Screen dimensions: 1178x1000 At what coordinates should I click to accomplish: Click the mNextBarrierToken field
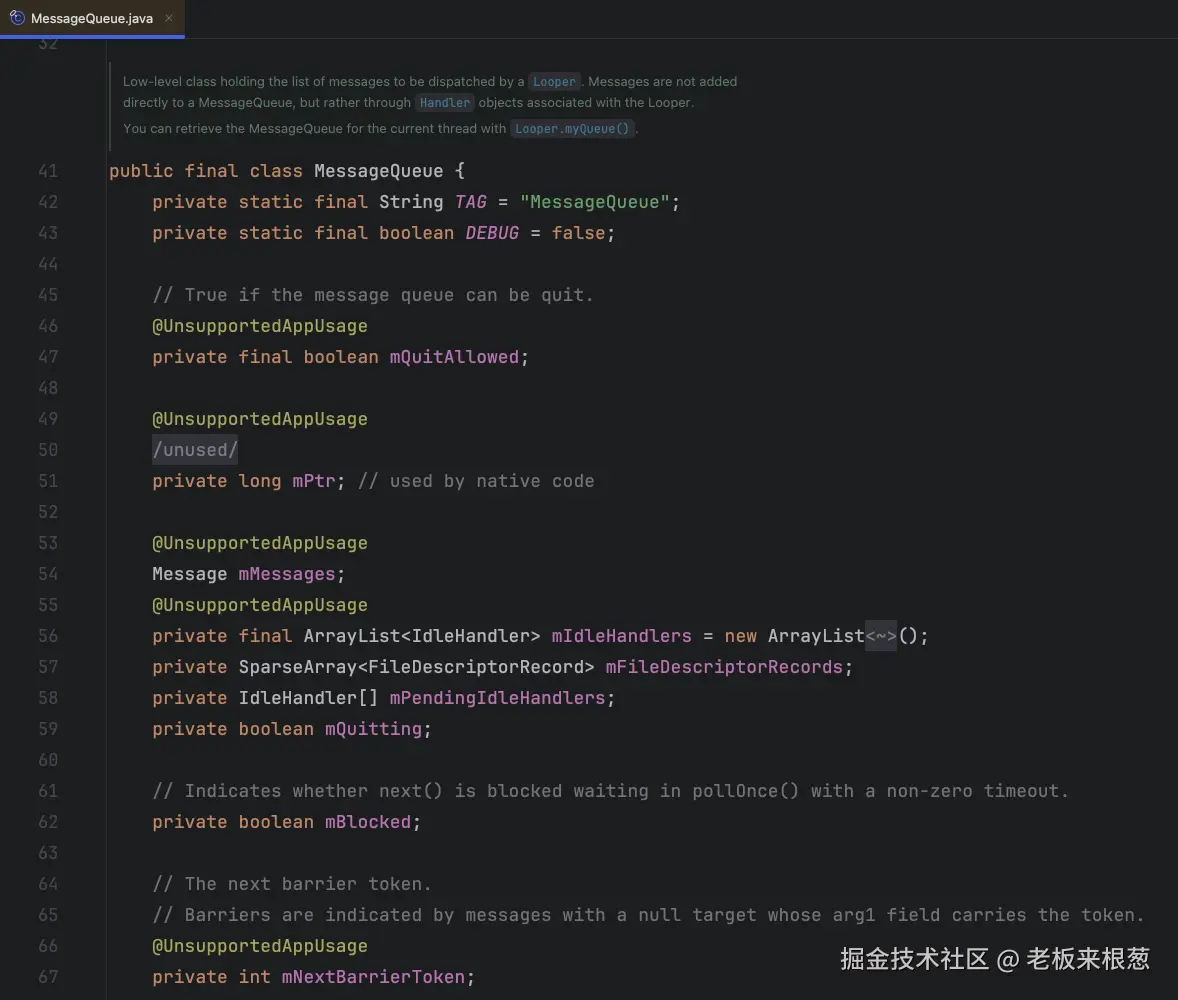coord(373,976)
